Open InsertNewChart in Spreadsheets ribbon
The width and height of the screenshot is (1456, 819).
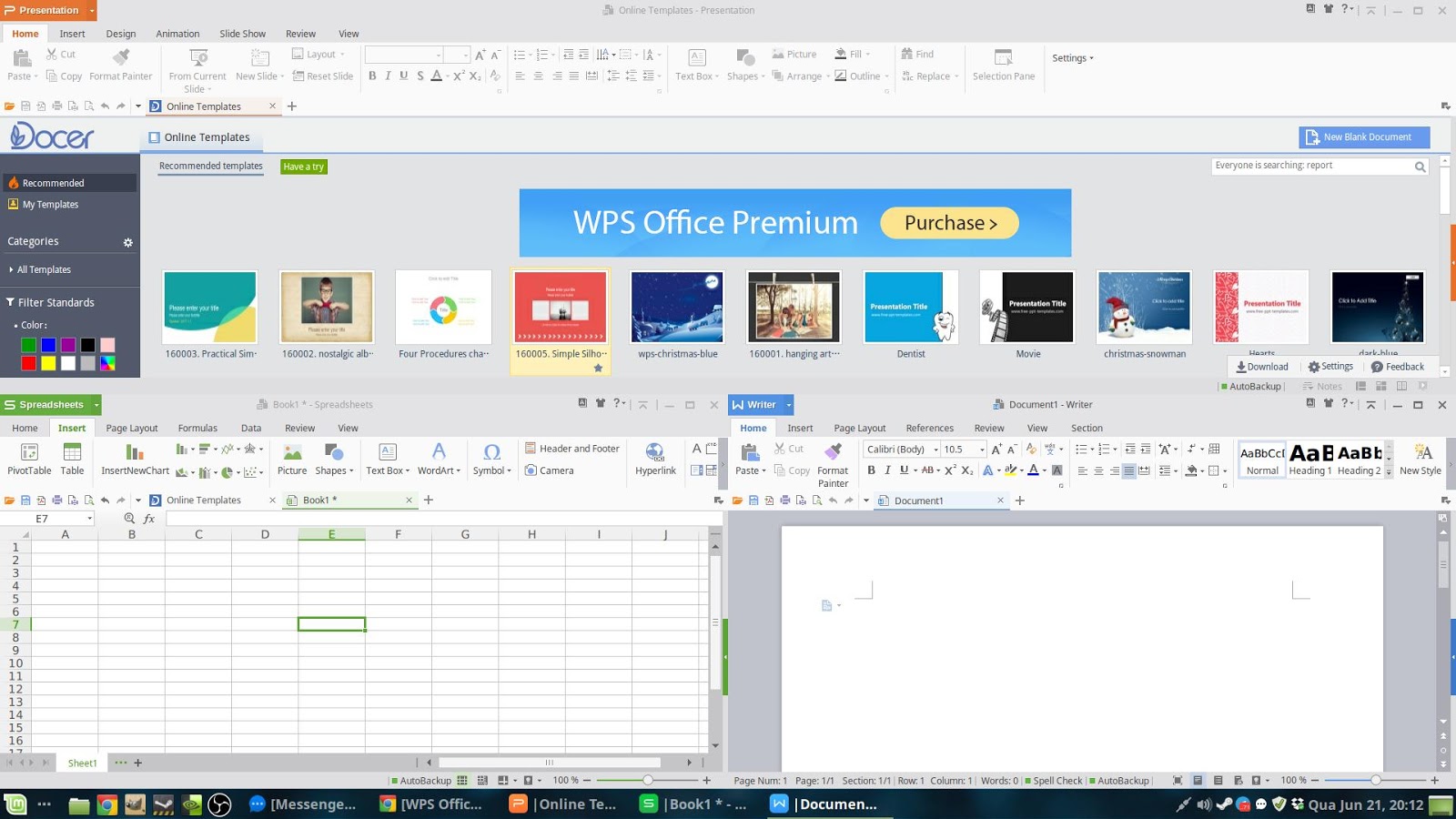(135, 459)
